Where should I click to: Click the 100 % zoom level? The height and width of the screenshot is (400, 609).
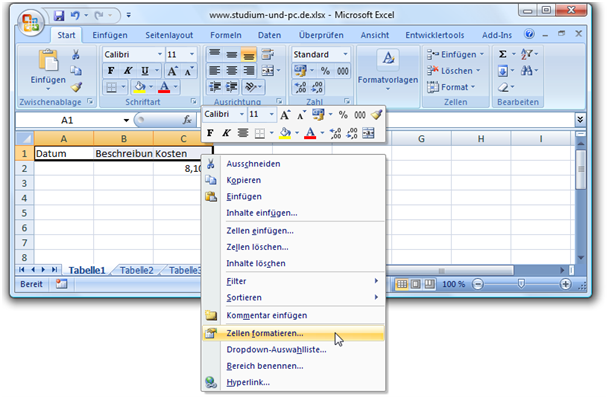453,284
